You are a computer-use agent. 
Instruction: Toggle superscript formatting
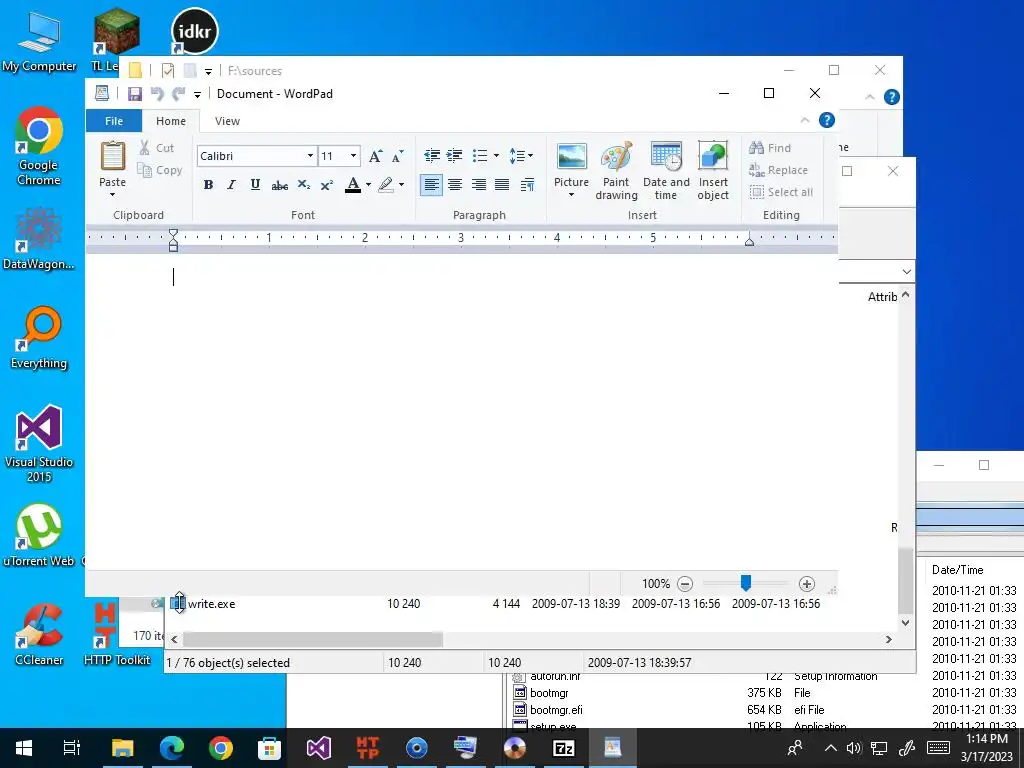pos(327,185)
